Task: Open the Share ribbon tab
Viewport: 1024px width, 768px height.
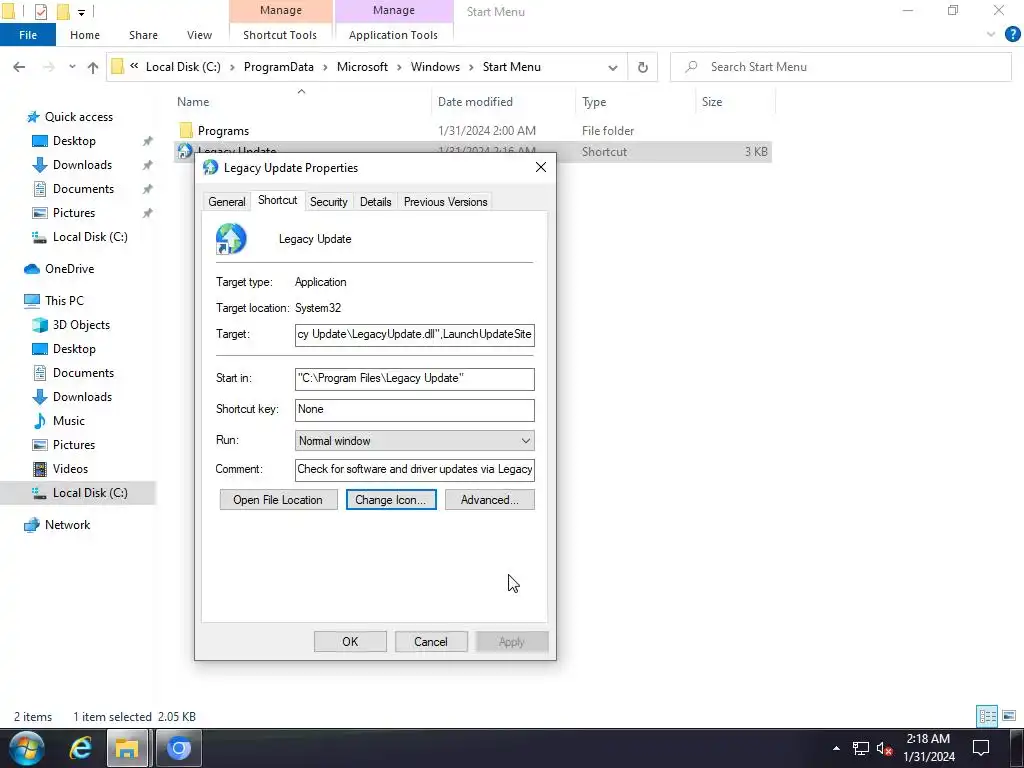Action: pyautogui.click(x=143, y=35)
